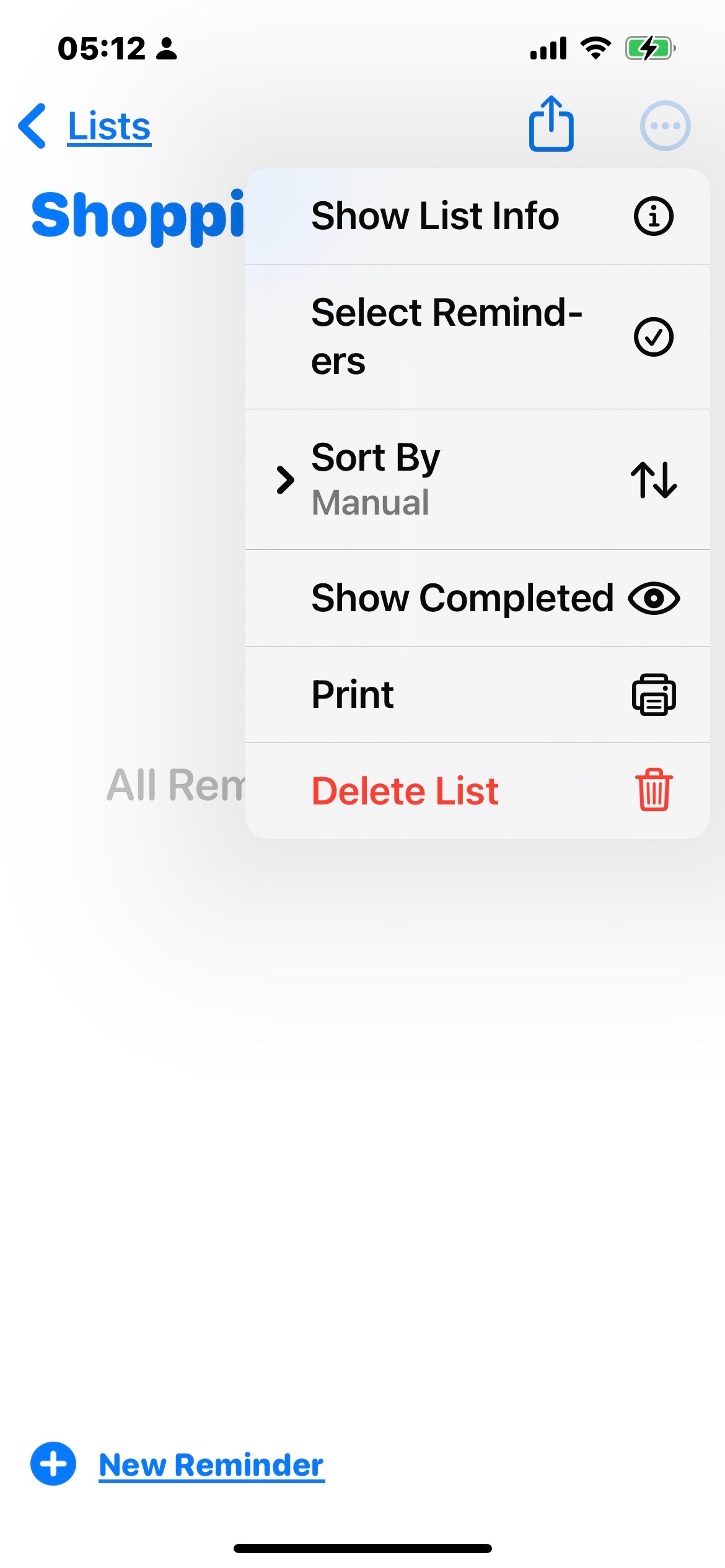Image resolution: width=725 pixels, height=1568 pixels.
Task: Tap the checkmark icon beside Select Reminders
Action: [x=652, y=336]
